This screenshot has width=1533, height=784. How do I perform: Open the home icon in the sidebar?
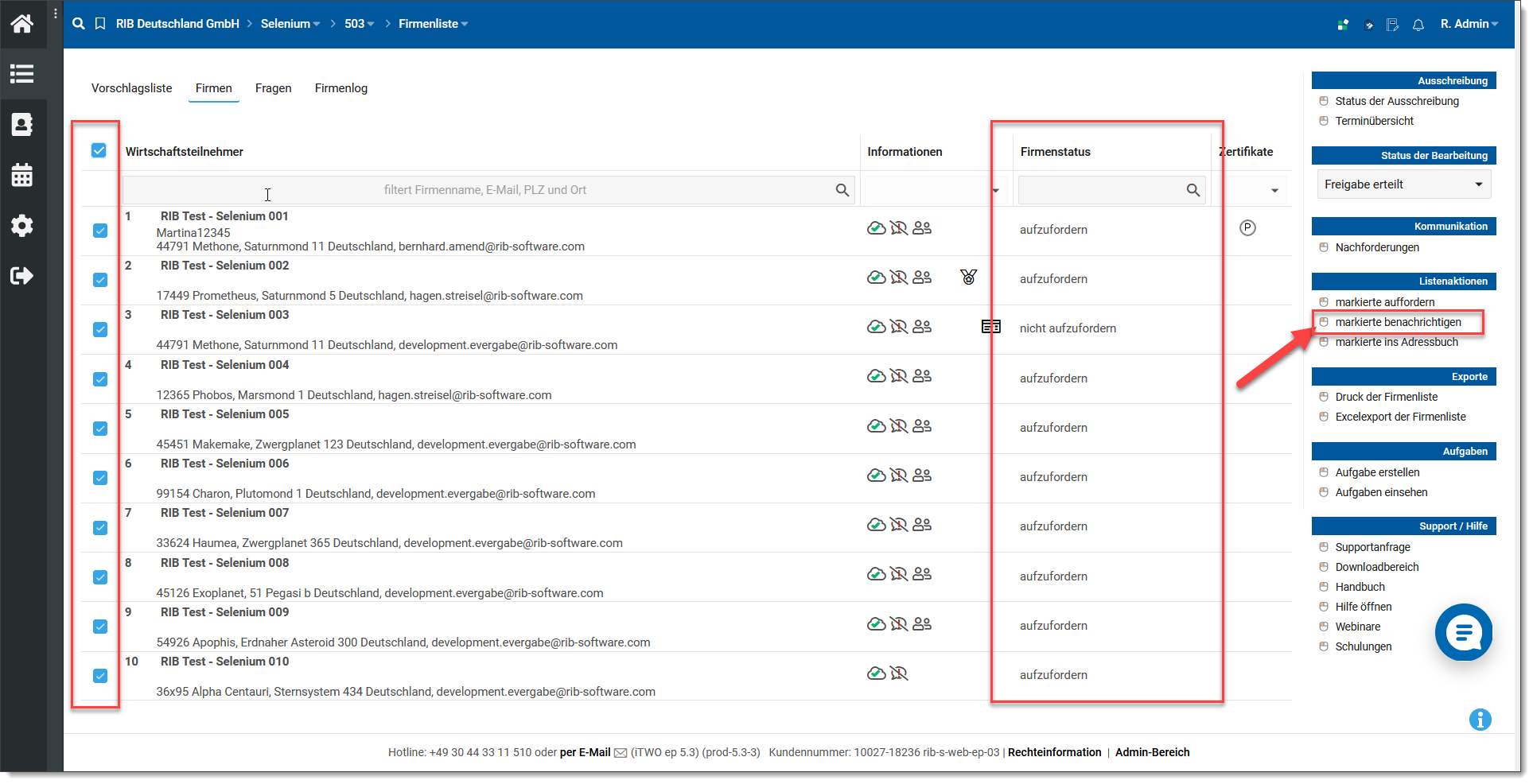(22, 24)
